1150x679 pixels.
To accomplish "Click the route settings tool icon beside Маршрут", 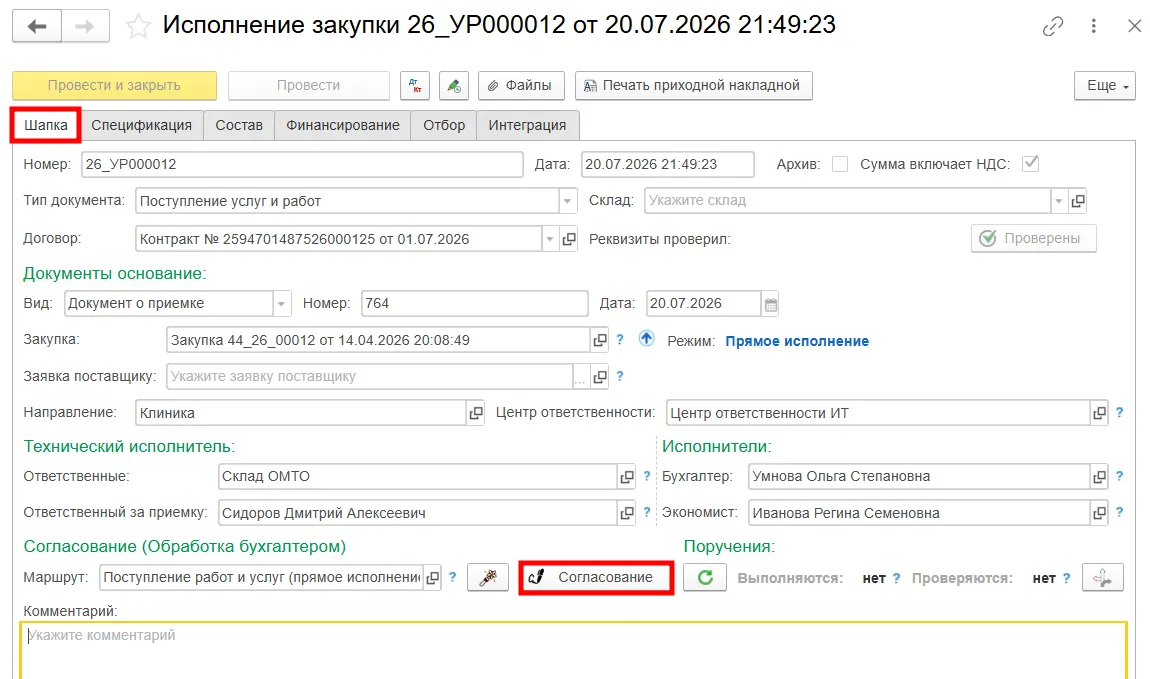I will tap(488, 578).
